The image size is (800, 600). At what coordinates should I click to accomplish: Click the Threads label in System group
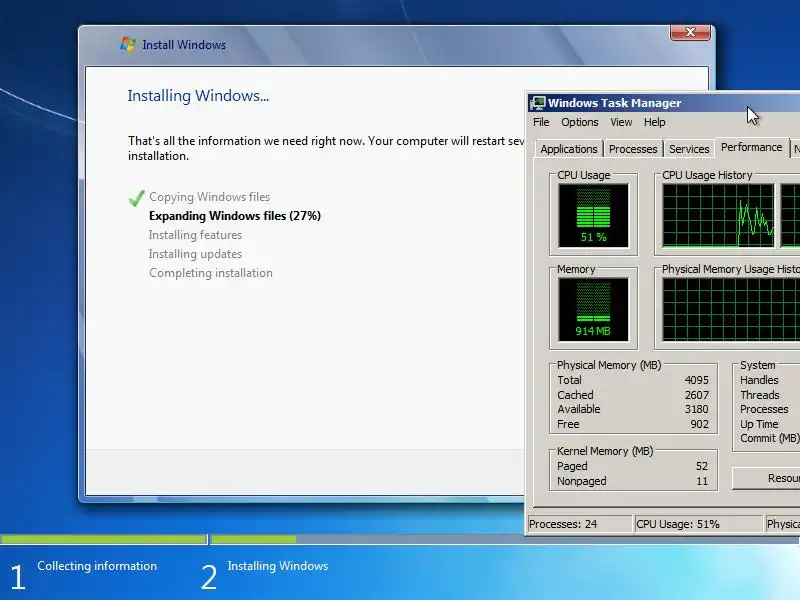point(760,395)
